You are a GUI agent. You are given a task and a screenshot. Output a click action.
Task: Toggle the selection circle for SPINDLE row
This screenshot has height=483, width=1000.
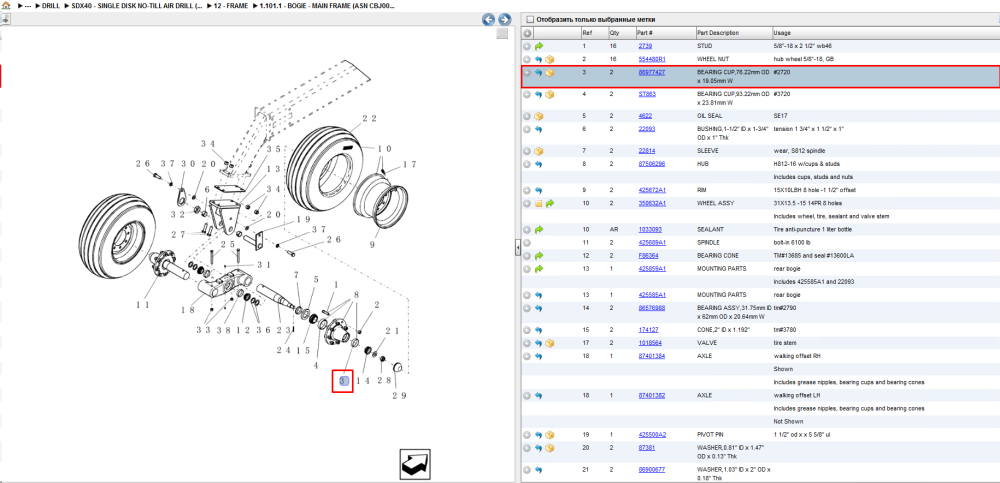click(527, 242)
